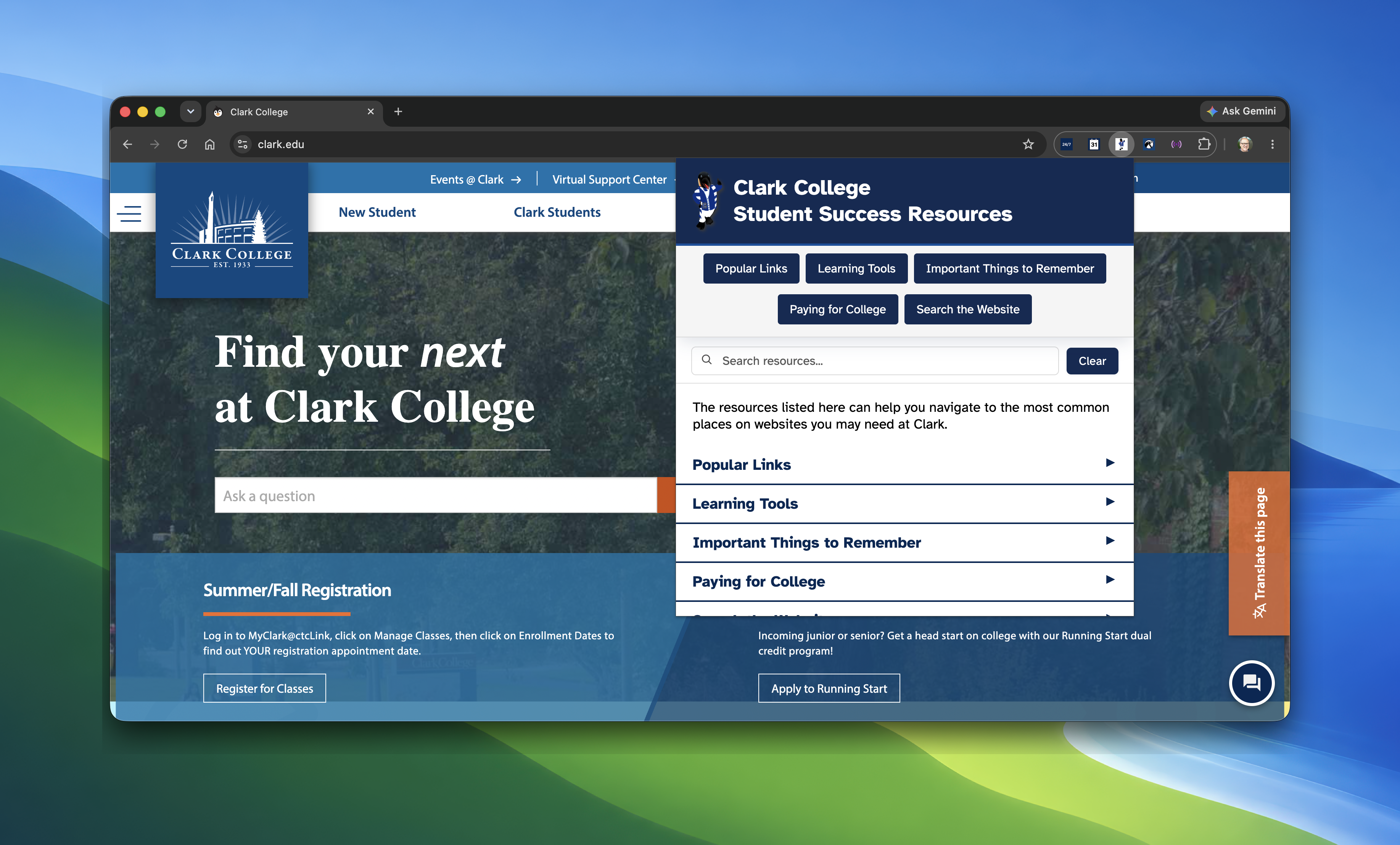1400x845 pixels.
Task: Select the Clark College browser tab
Action: coord(294,111)
